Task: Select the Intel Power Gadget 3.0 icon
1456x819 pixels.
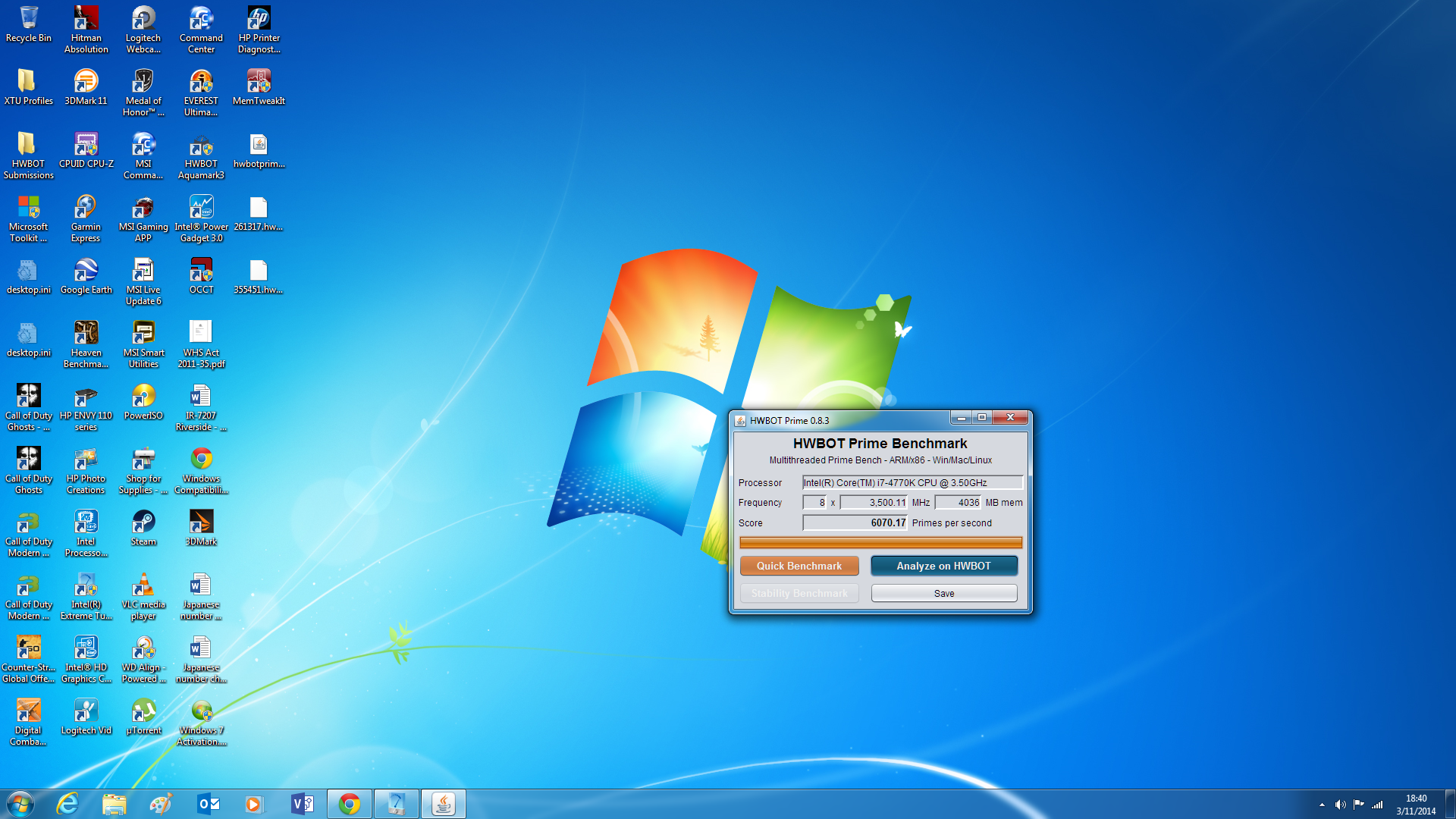Action: coord(201,219)
